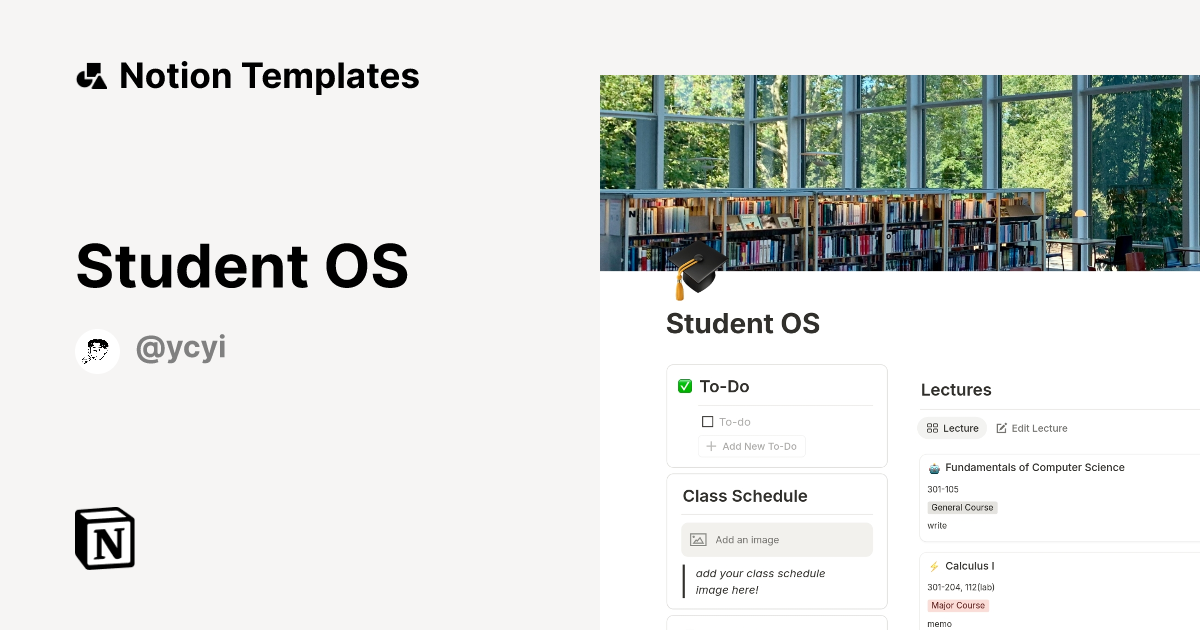1200x630 pixels.
Task: Open the @ycyi profile link
Action: tap(181, 348)
